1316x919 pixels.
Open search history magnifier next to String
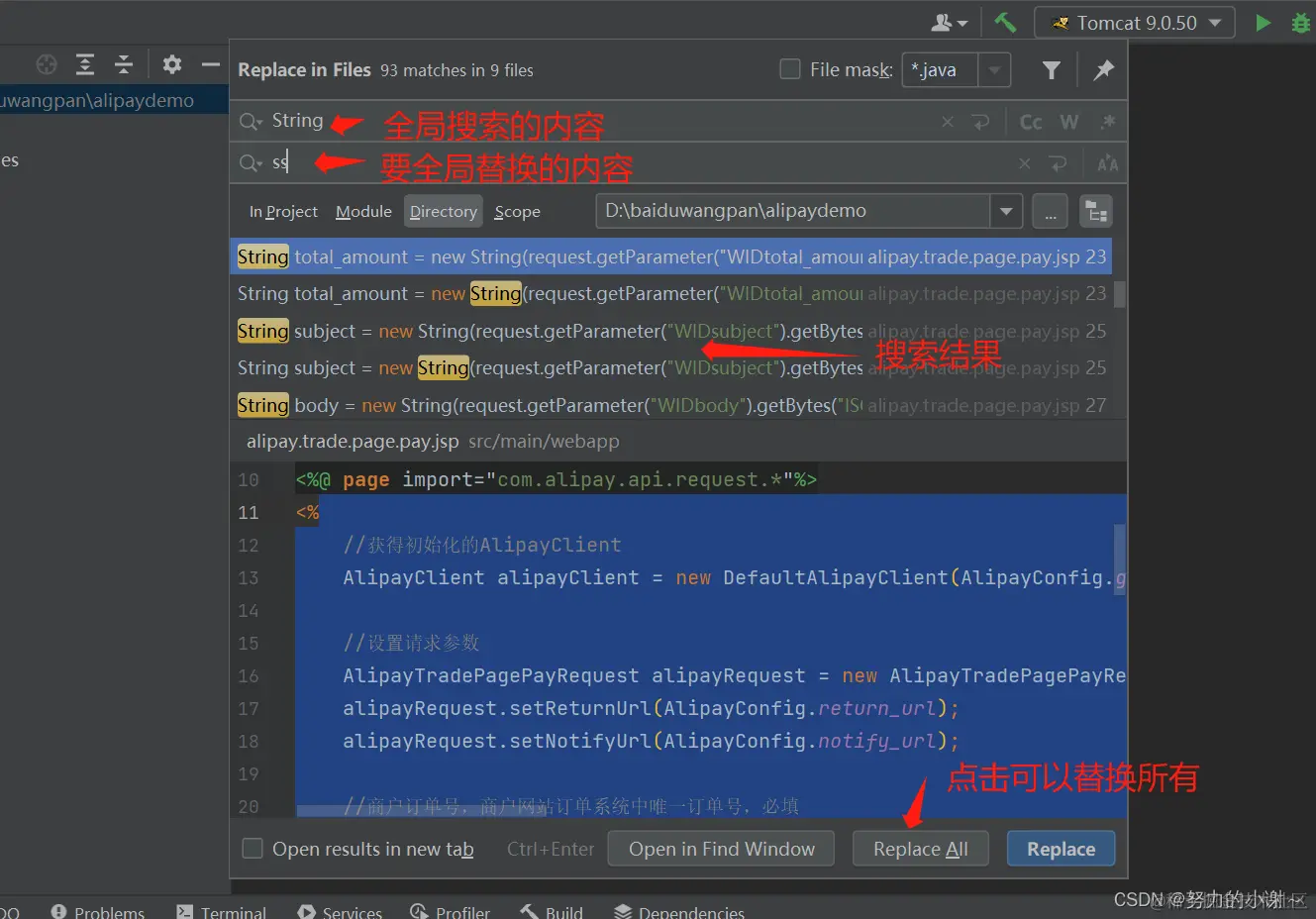[251, 122]
